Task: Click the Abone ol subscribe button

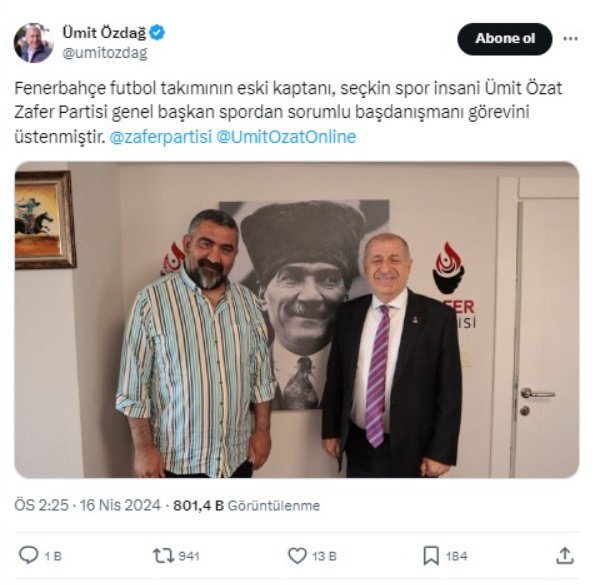Action: 505,39
